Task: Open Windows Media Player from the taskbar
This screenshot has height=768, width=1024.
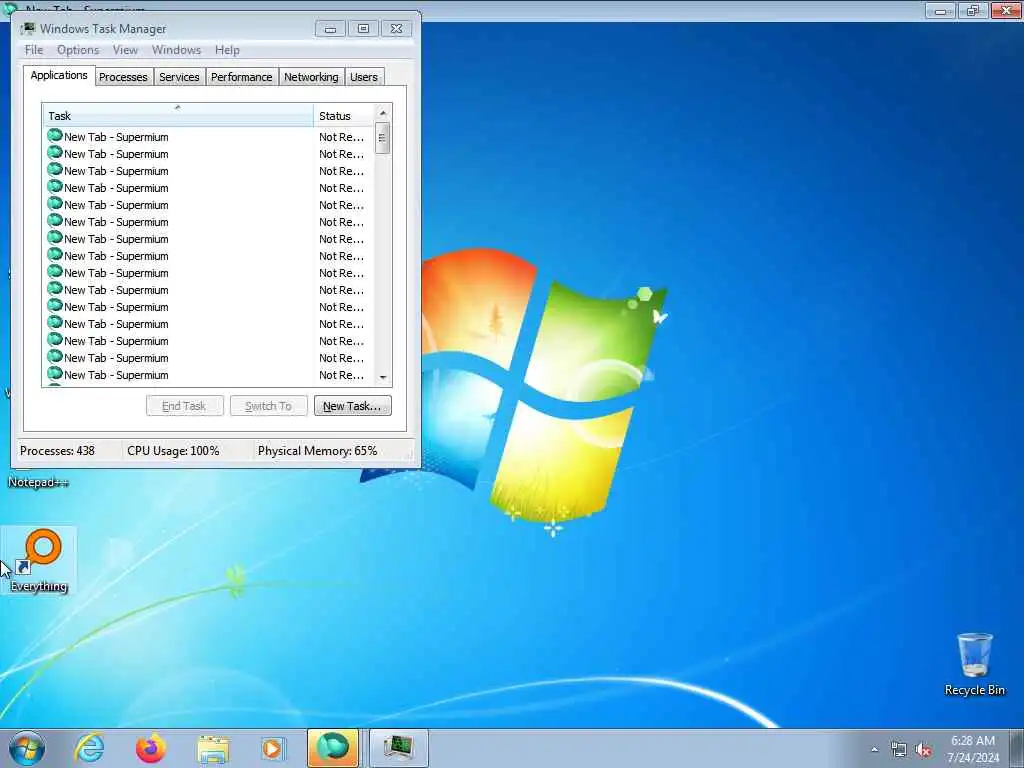Action: pyautogui.click(x=272, y=748)
